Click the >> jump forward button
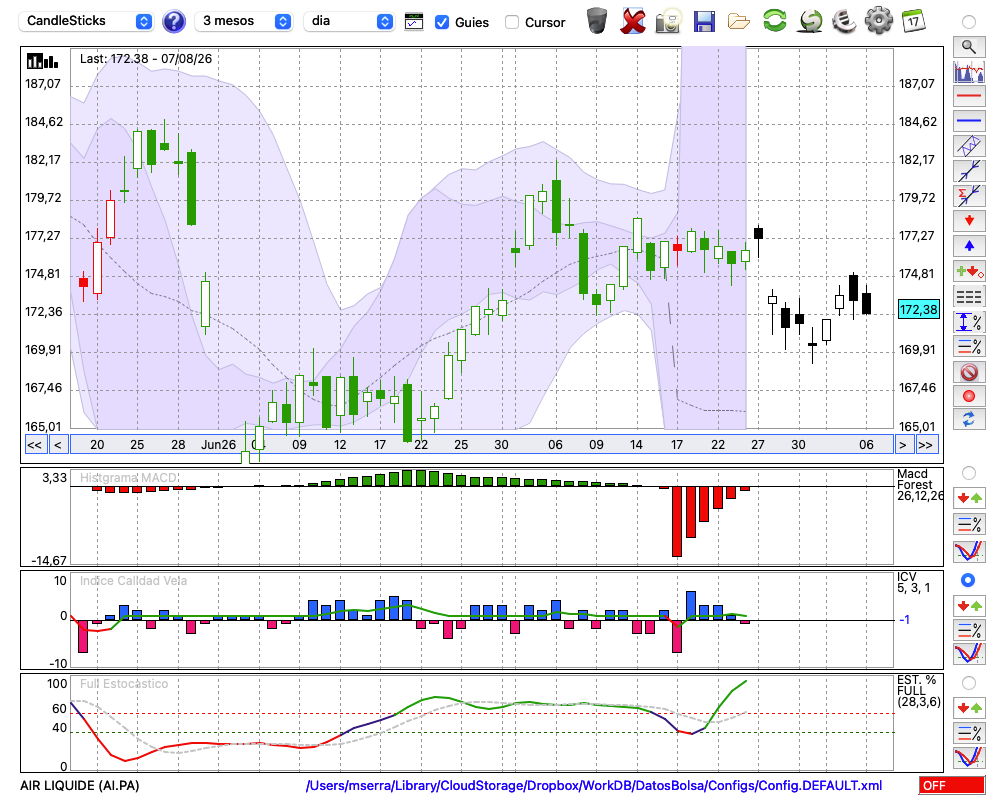 pos(927,445)
